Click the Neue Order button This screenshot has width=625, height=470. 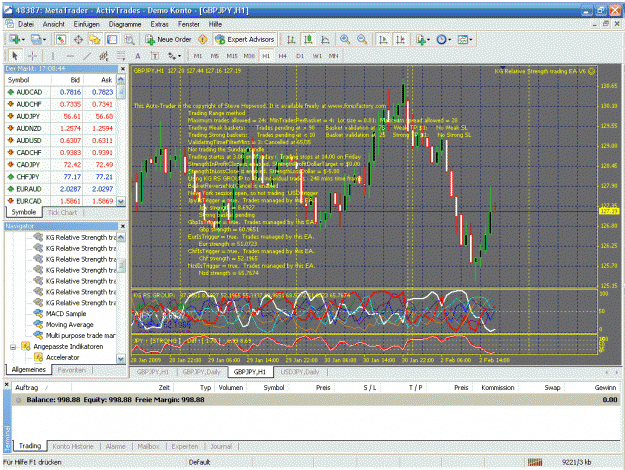click(168, 39)
